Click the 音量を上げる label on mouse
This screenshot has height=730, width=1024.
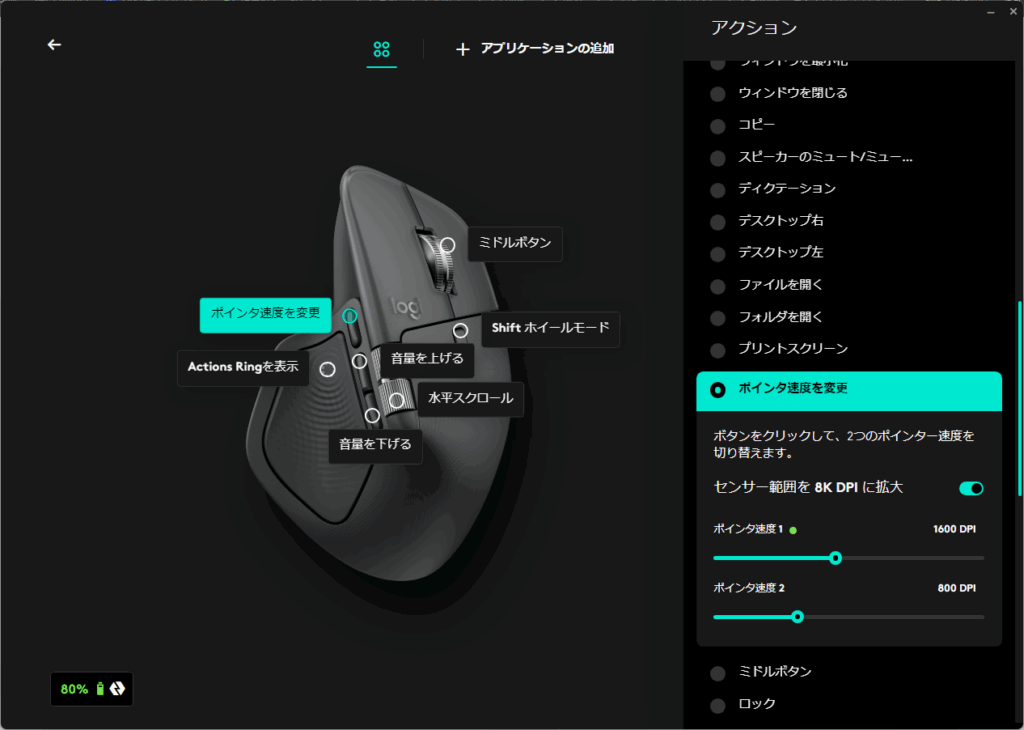coord(427,358)
